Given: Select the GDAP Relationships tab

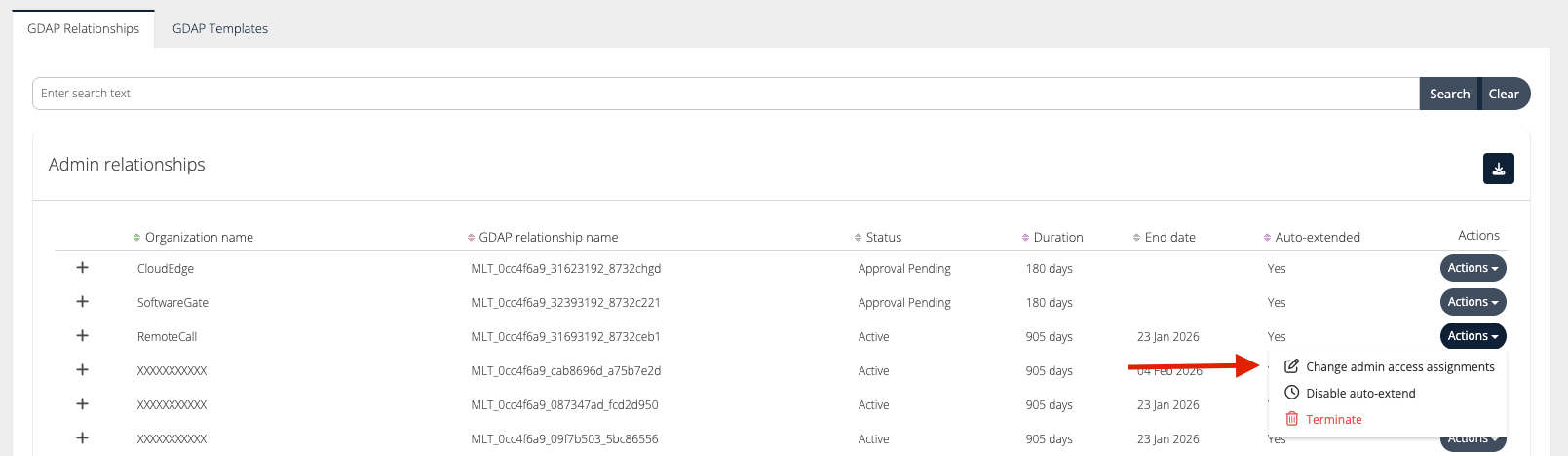Looking at the screenshot, I should (x=84, y=28).
